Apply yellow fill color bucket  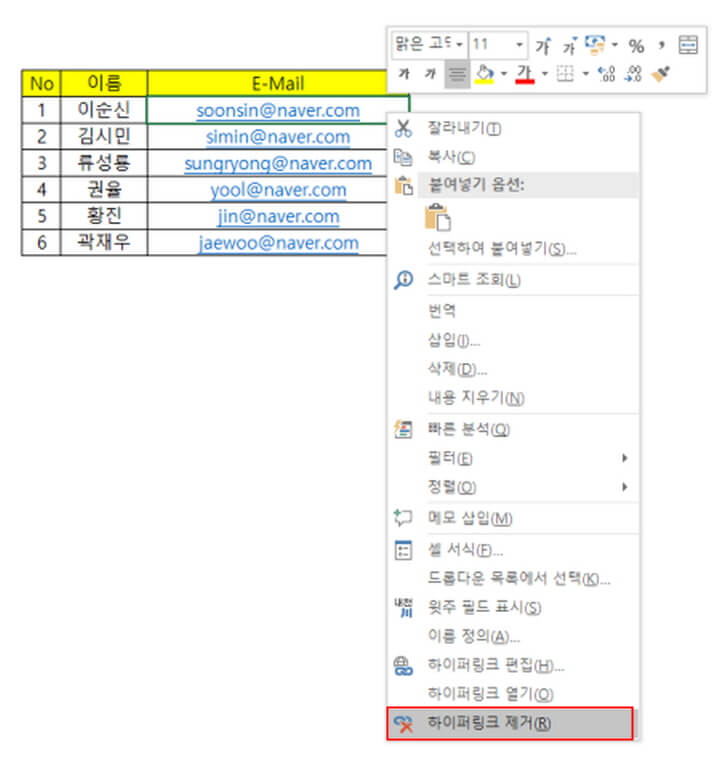pyautogui.click(x=485, y=74)
